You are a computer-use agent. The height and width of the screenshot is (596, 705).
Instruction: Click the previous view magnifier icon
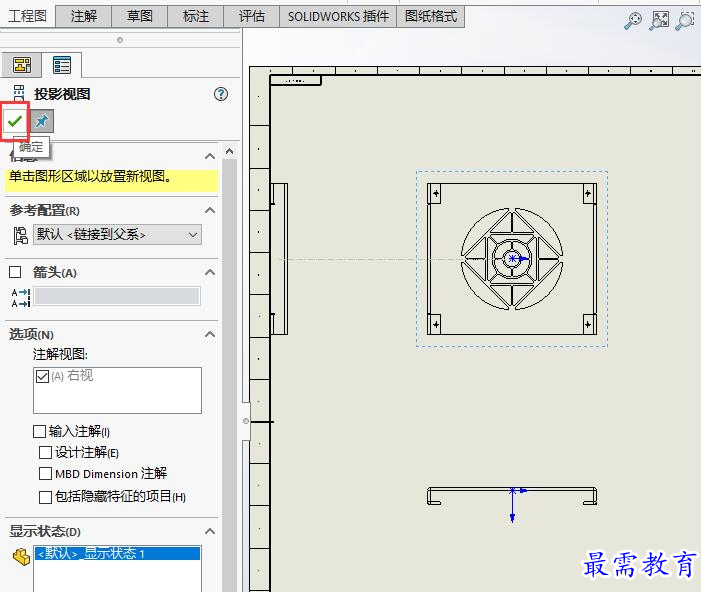click(633, 20)
